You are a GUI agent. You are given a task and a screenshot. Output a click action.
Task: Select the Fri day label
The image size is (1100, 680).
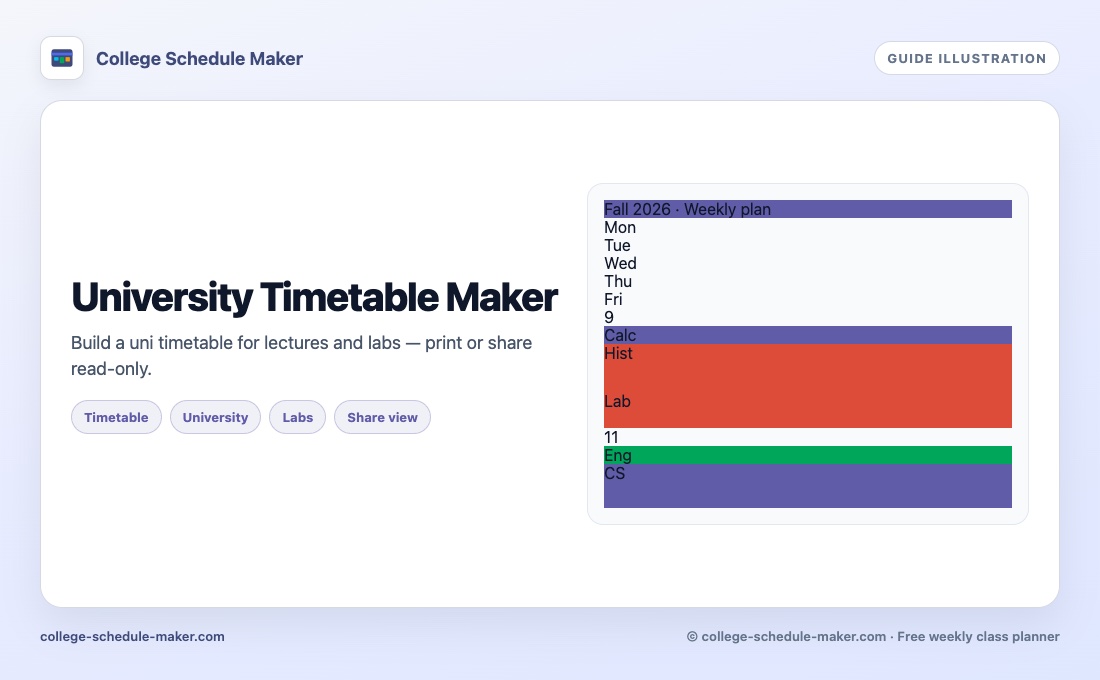pos(613,300)
